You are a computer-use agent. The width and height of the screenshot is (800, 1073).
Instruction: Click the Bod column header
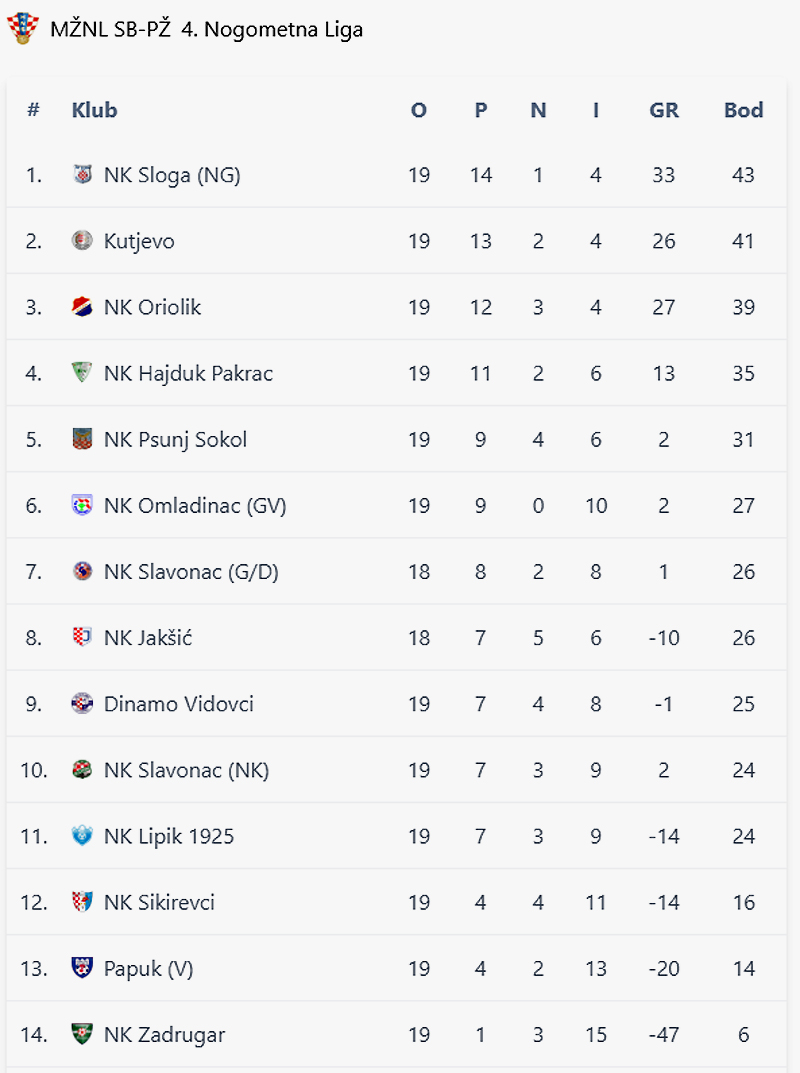743,110
